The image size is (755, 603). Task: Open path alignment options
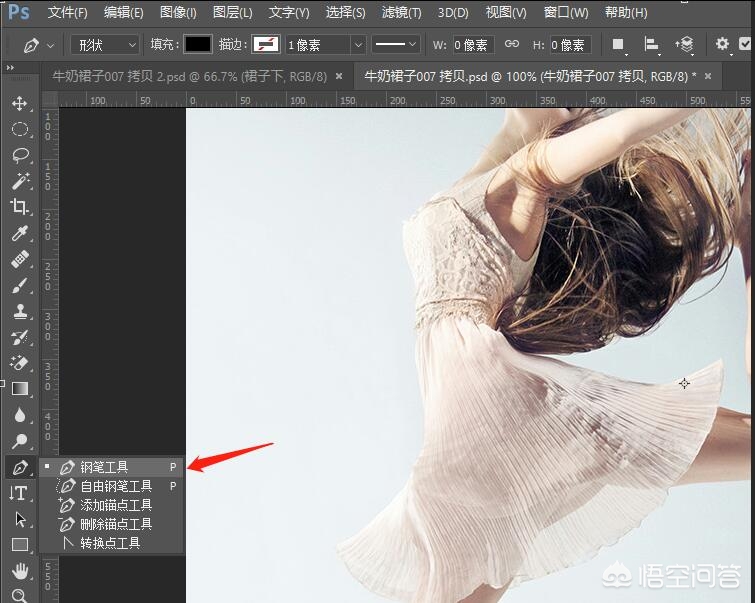click(651, 45)
